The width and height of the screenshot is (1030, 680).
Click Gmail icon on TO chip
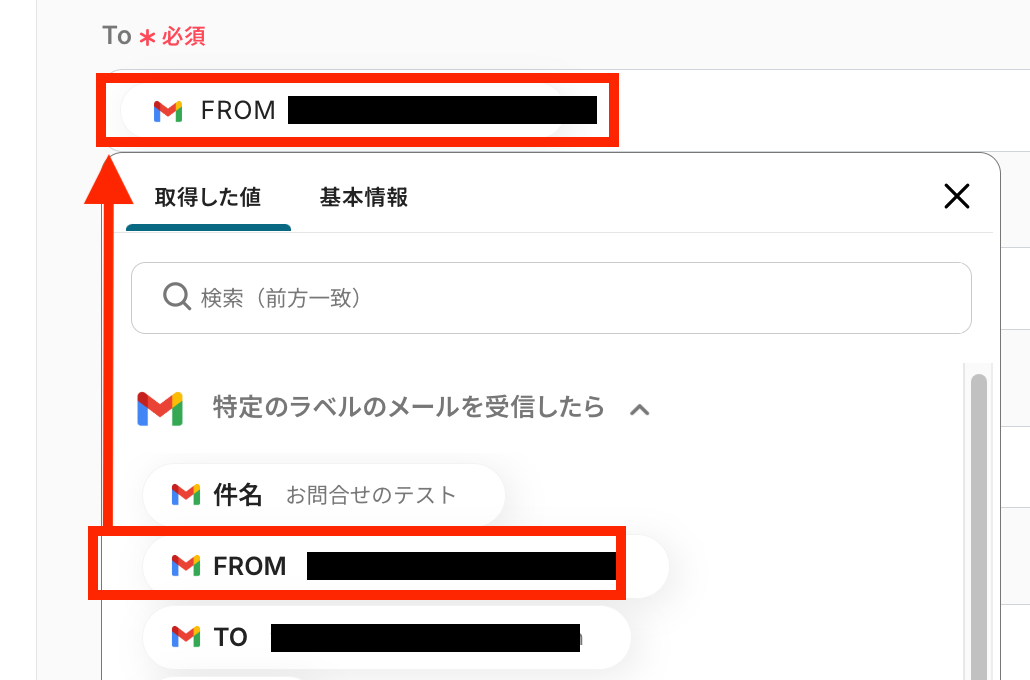click(186, 637)
